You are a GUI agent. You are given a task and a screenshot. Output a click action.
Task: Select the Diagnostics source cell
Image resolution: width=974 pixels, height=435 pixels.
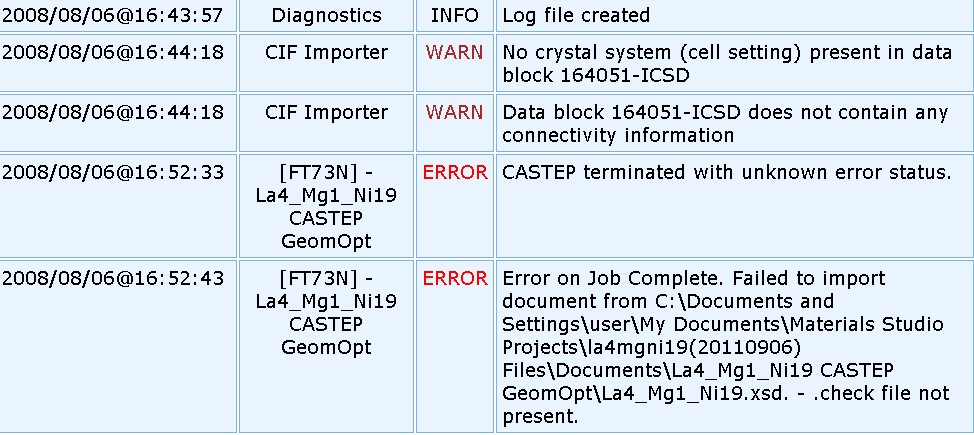coord(326,16)
